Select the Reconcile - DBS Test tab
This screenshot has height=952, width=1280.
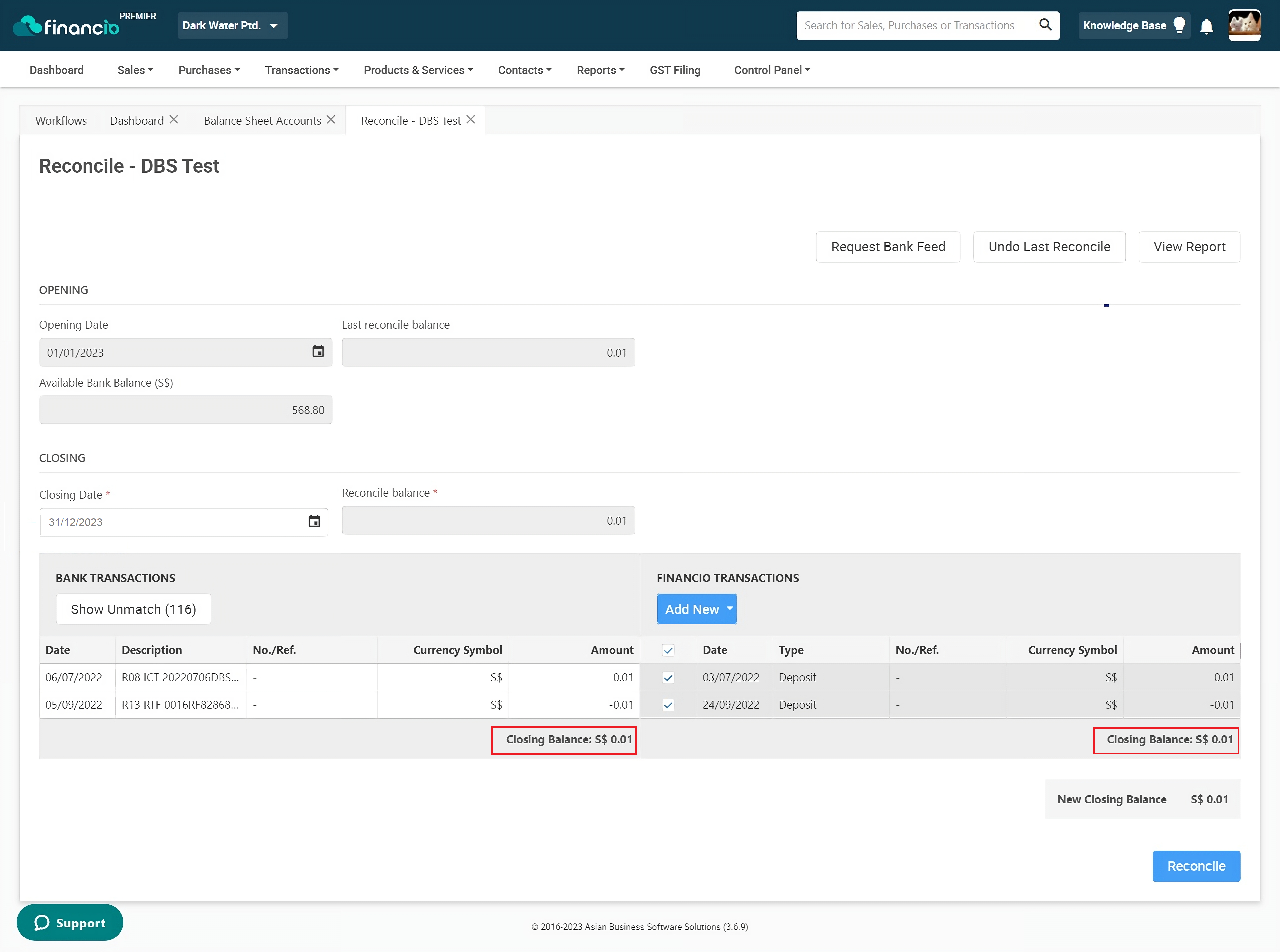pyautogui.click(x=411, y=120)
